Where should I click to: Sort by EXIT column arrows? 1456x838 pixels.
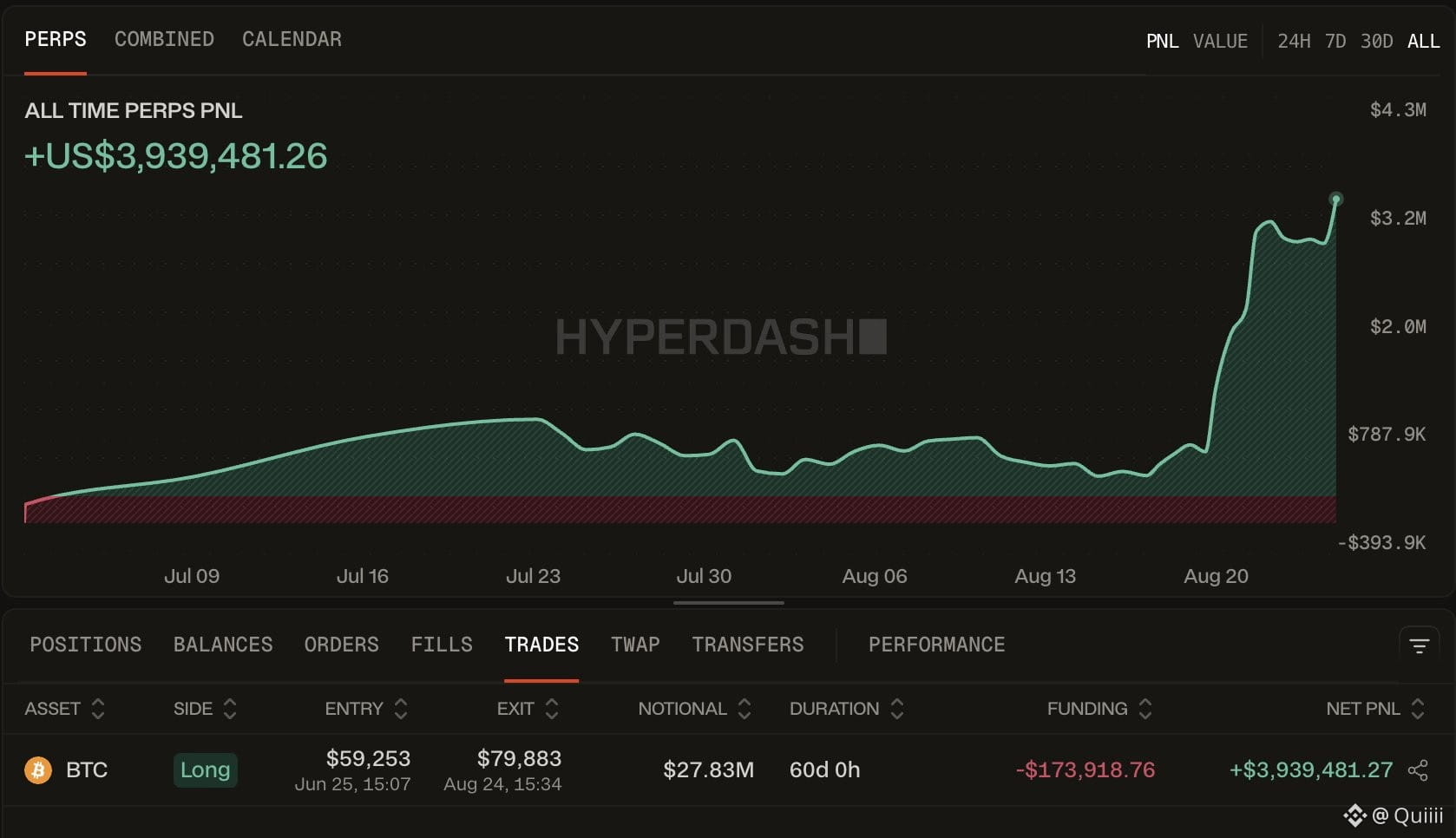click(x=552, y=709)
